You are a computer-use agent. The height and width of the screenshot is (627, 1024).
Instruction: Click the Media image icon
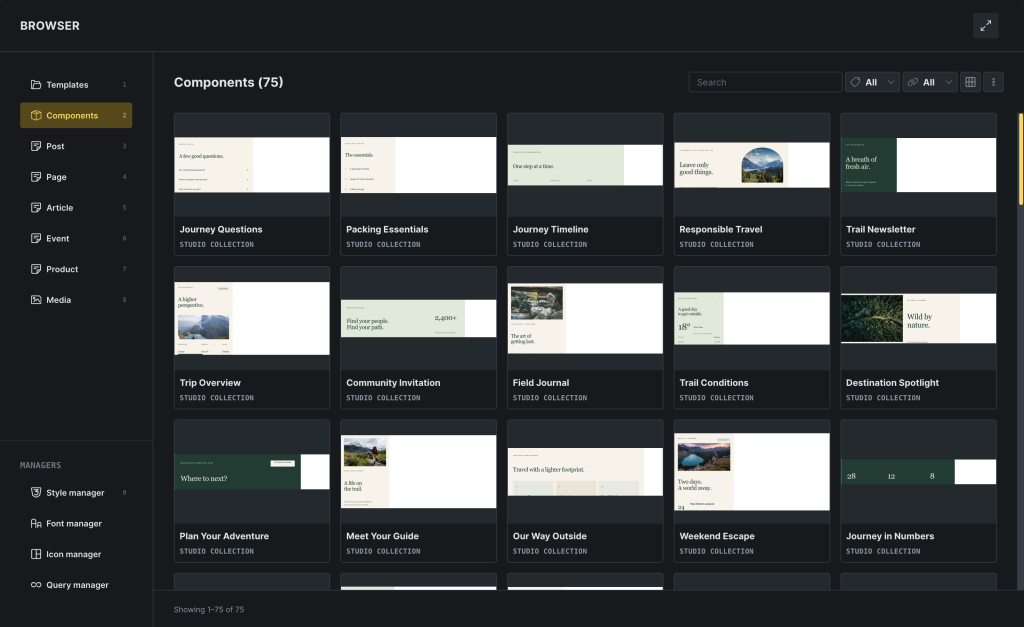(x=36, y=300)
